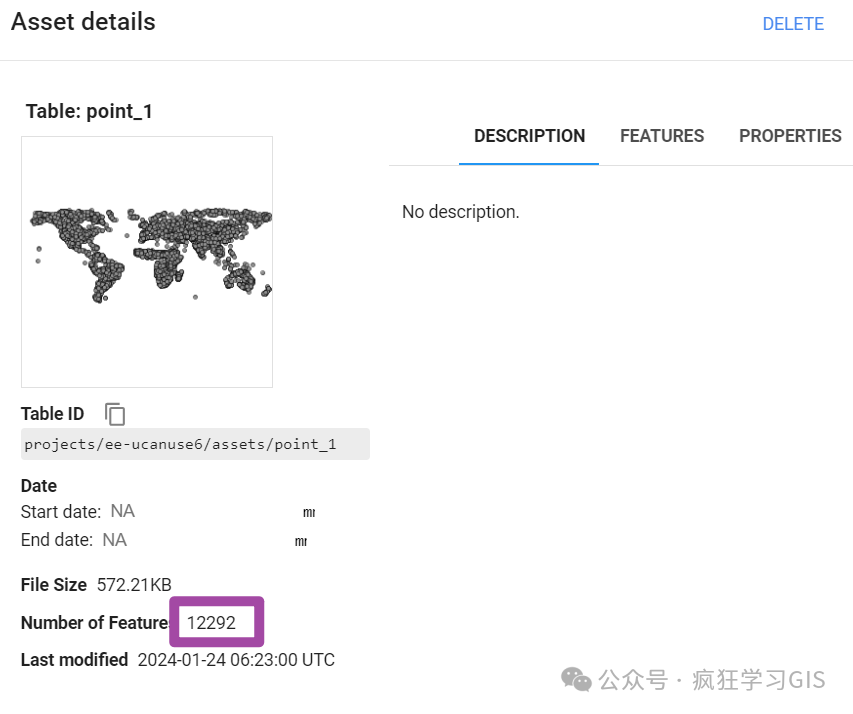The image size is (853, 714).
Task: Click the highlighted 12292 feature count
Action: point(211,622)
